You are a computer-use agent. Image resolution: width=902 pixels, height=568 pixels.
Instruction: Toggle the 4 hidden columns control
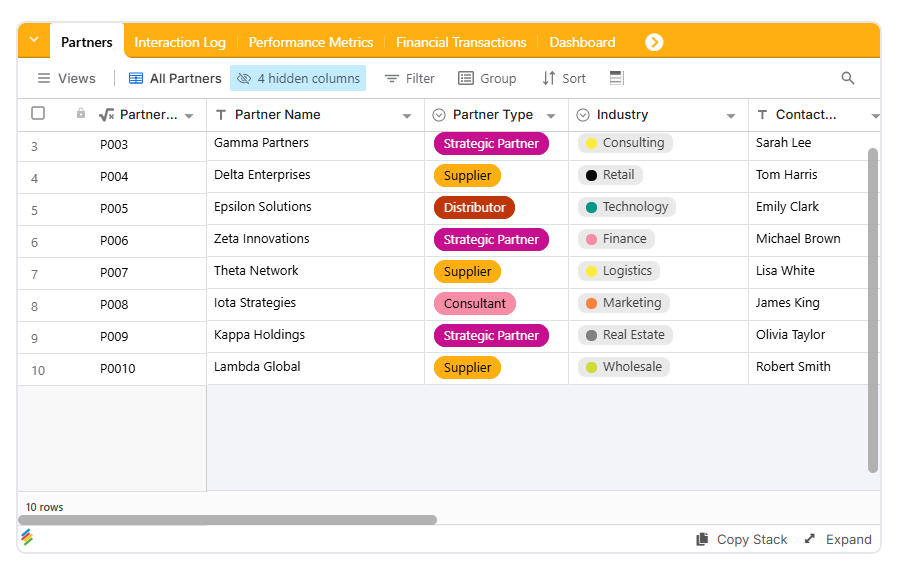pos(298,78)
